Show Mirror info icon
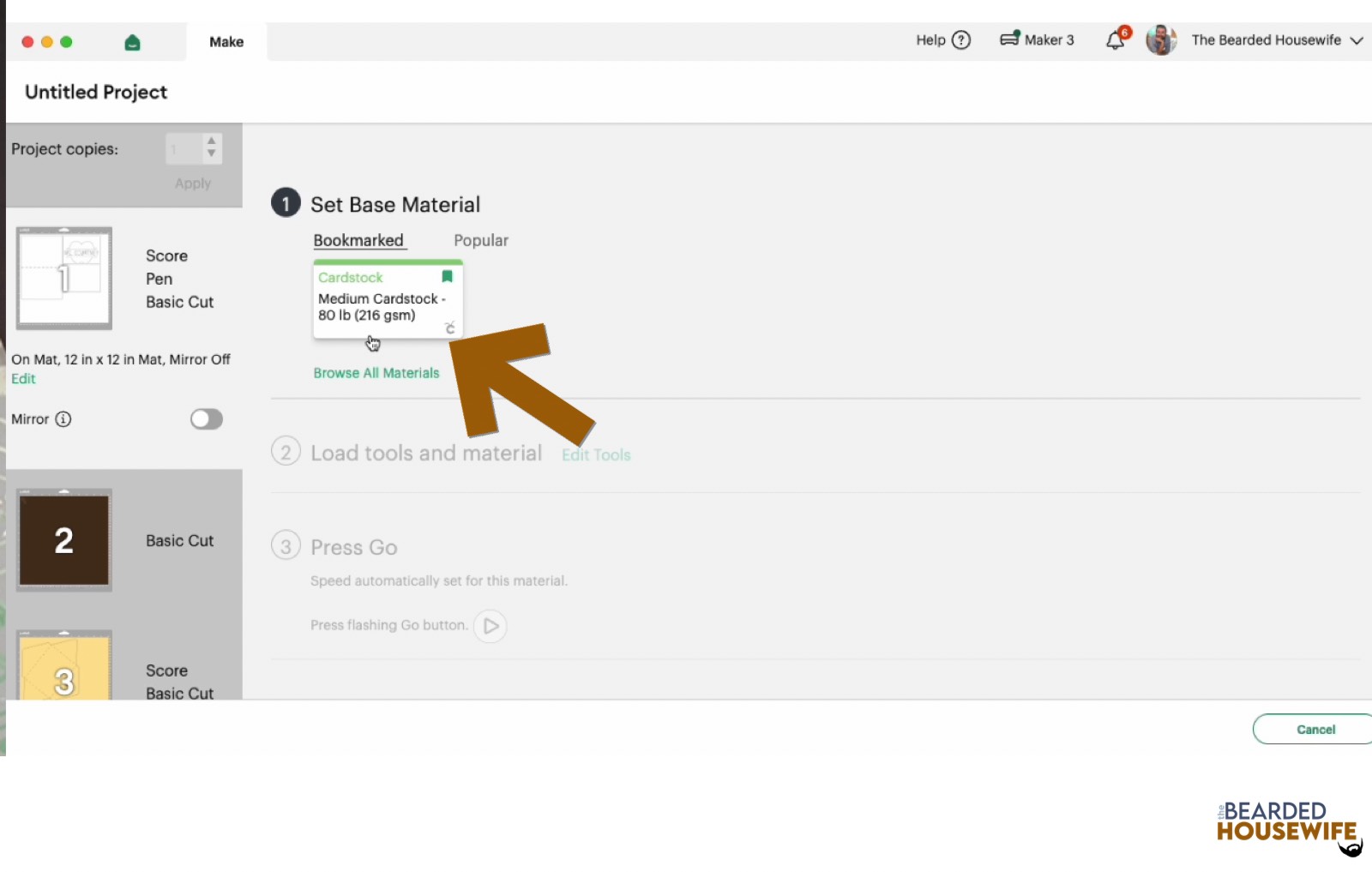Image resolution: width=1372 pixels, height=872 pixels. pyautogui.click(x=63, y=419)
